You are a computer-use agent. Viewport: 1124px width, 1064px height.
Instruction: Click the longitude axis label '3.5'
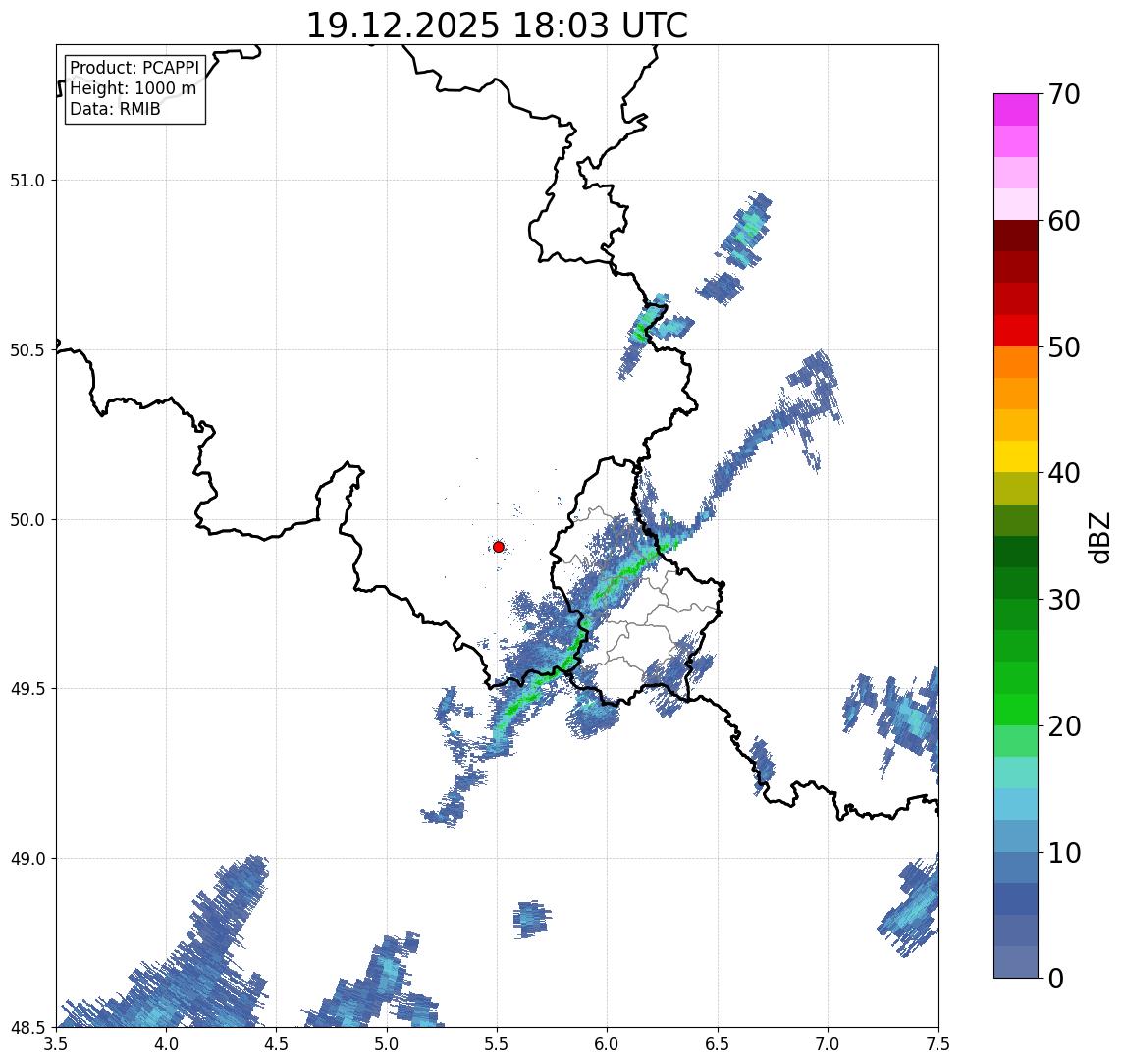(x=56, y=1044)
